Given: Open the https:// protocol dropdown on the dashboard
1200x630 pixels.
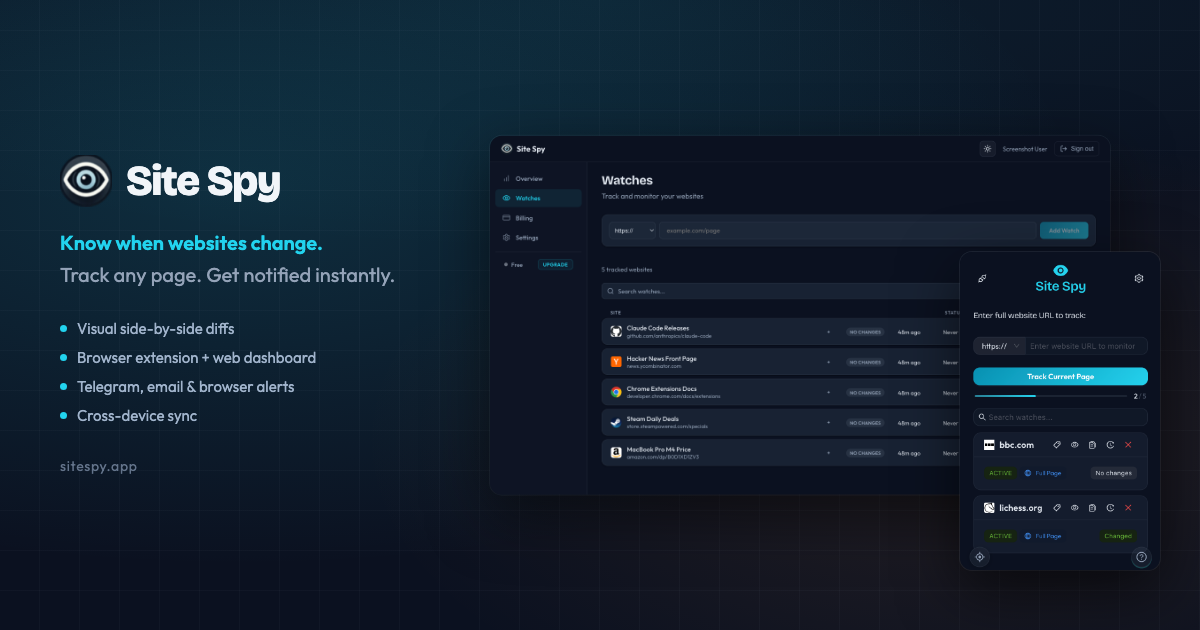Looking at the screenshot, I should (x=632, y=230).
